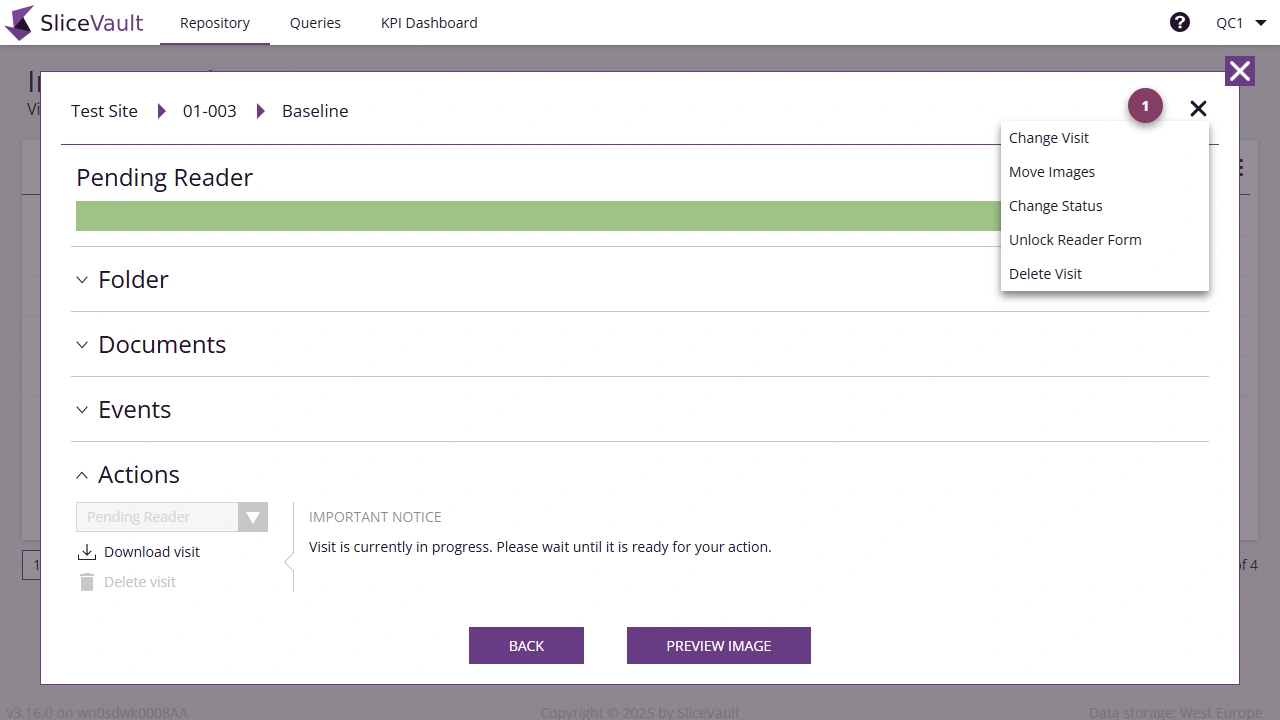Open the Pending Reader status dropdown
Screen dimensions: 1280x720
click(x=252, y=517)
